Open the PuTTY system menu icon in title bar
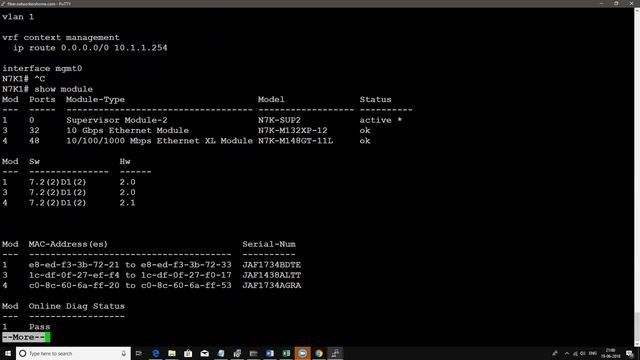 pos(3,4)
